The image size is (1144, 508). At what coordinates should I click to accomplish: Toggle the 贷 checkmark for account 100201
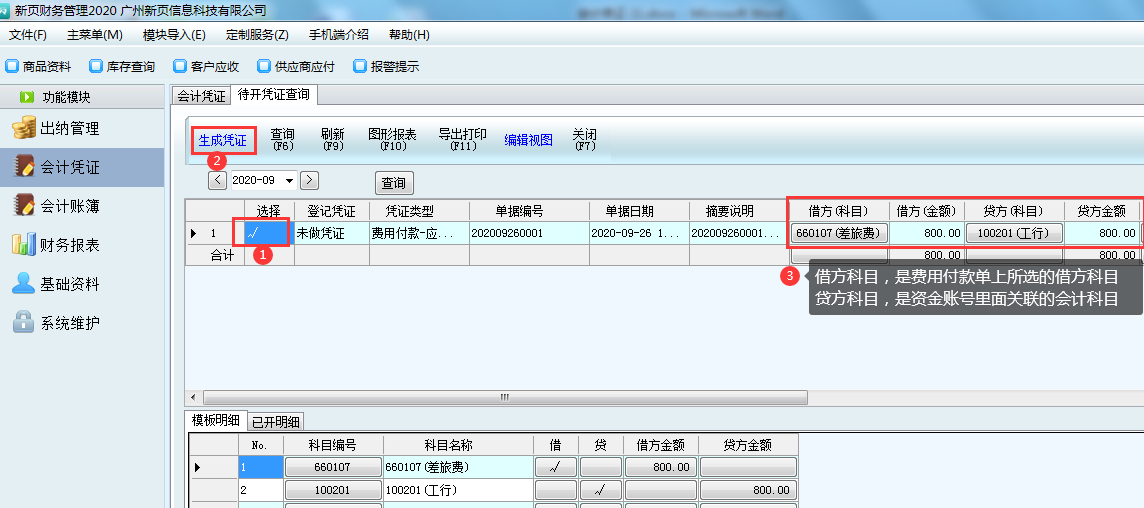tap(600, 491)
